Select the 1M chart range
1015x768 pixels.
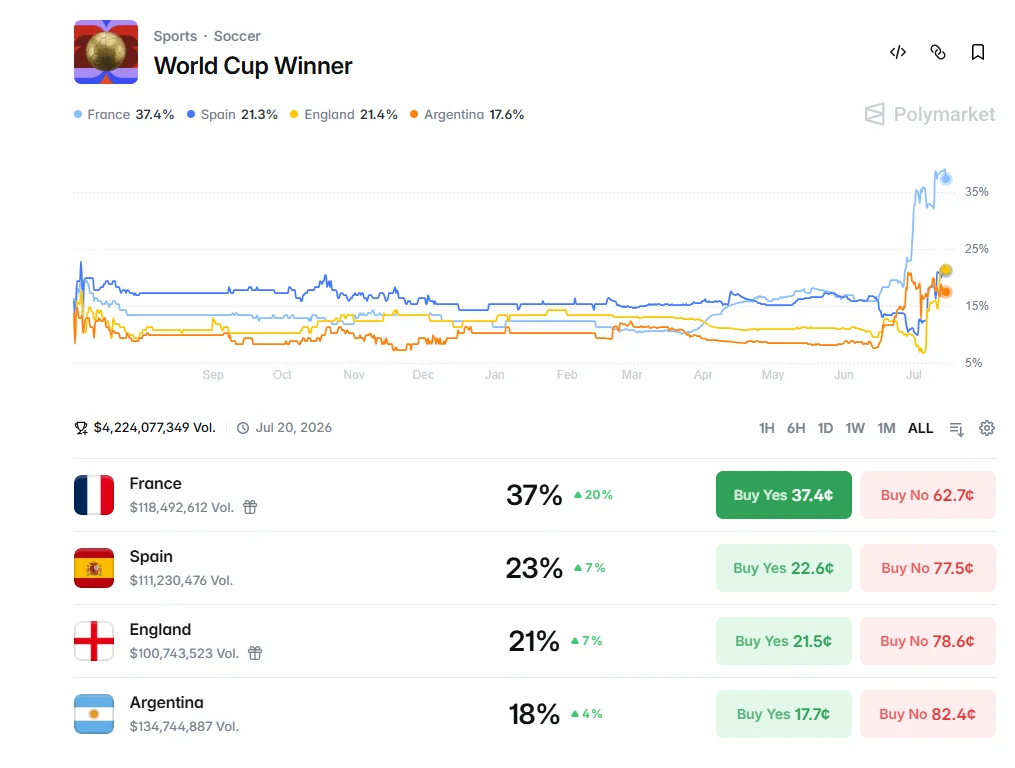click(x=886, y=428)
